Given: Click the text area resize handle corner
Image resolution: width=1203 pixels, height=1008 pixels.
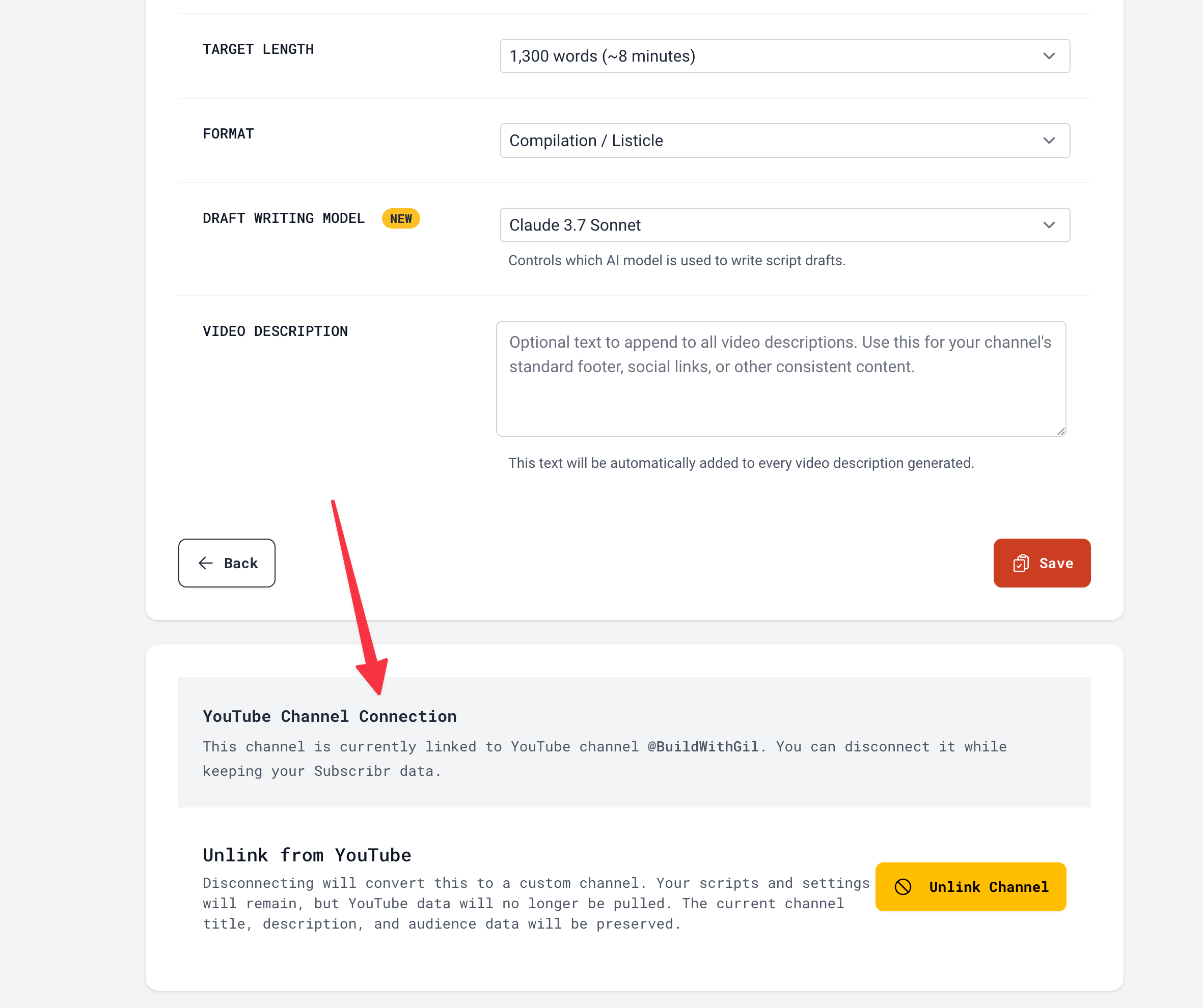Looking at the screenshot, I should coord(1061,431).
